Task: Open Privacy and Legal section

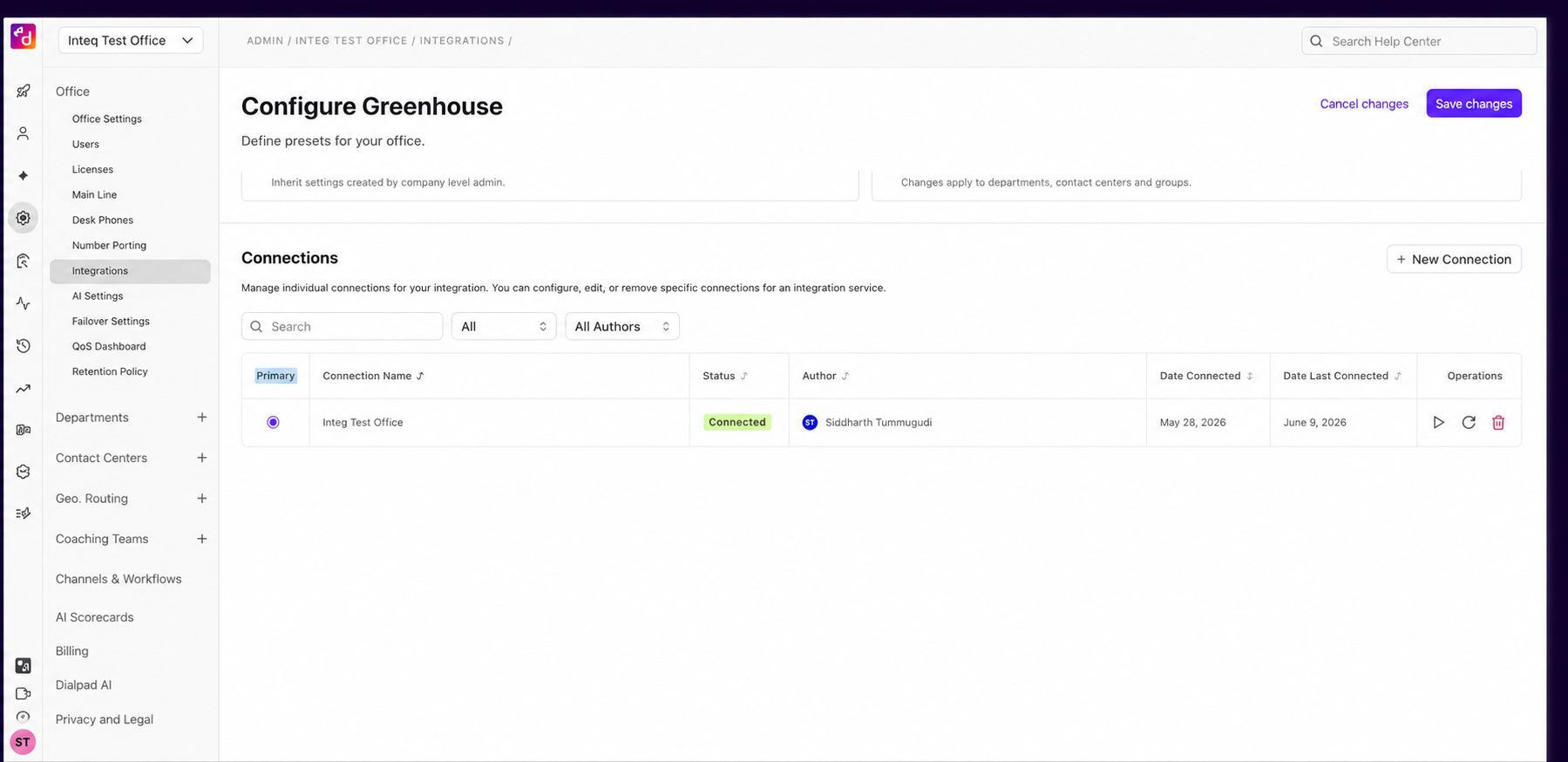Action: (105, 719)
